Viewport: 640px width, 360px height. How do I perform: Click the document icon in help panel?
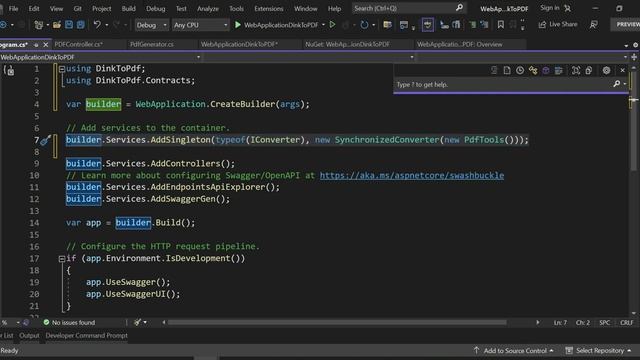click(x=507, y=71)
